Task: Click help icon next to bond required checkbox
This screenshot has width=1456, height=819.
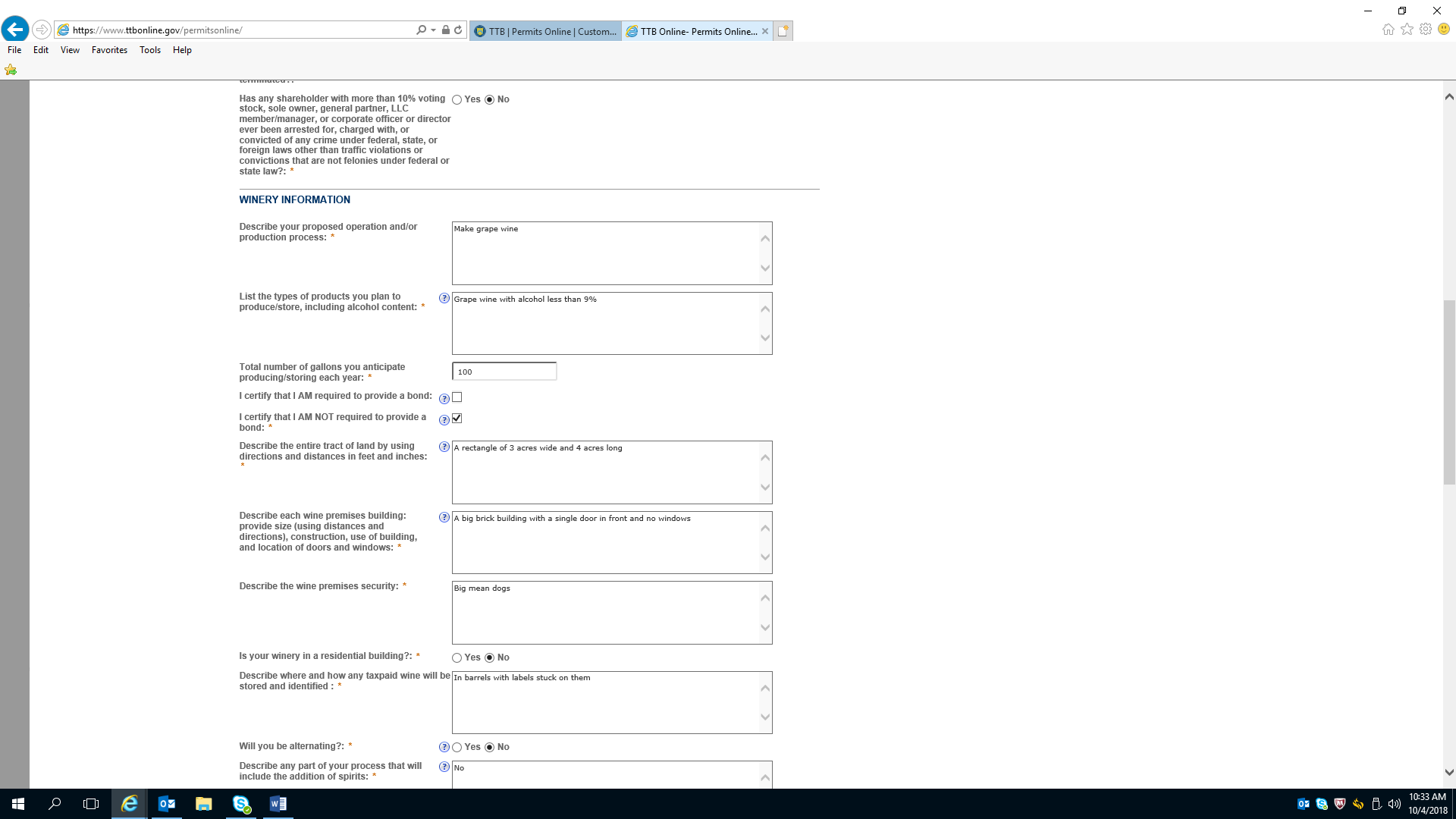Action: (444, 399)
